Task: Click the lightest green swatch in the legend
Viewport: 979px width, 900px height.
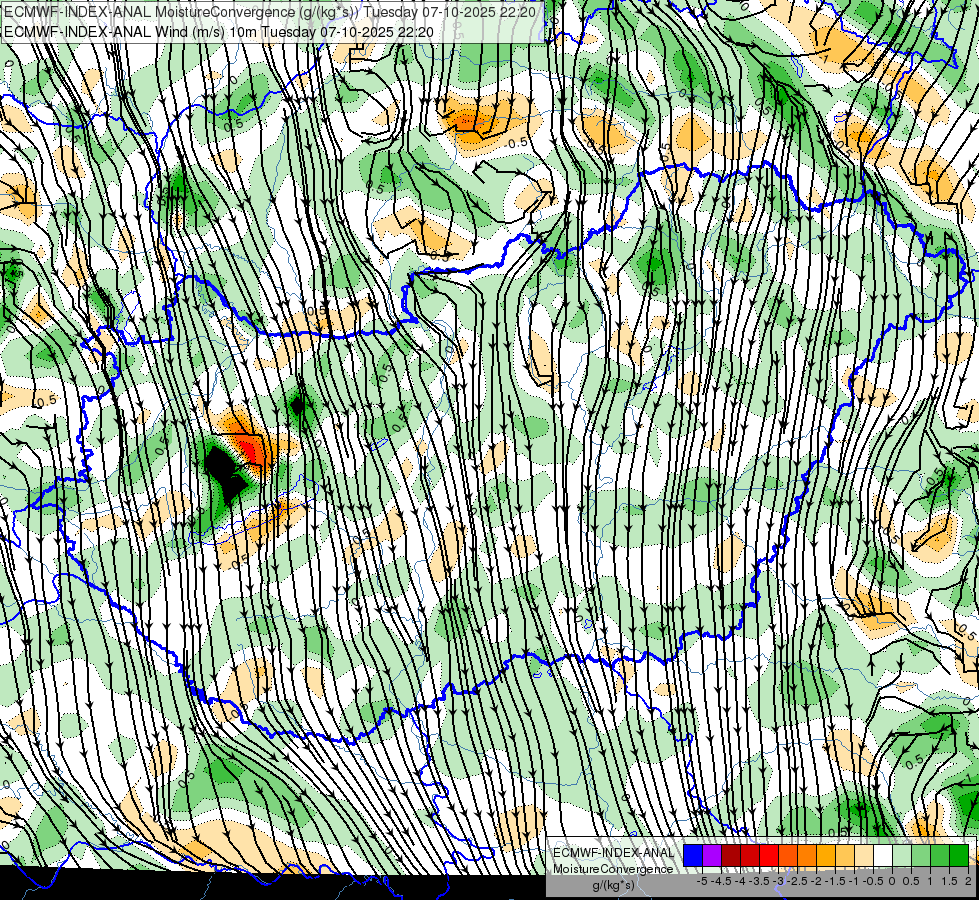Action: point(902,856)
